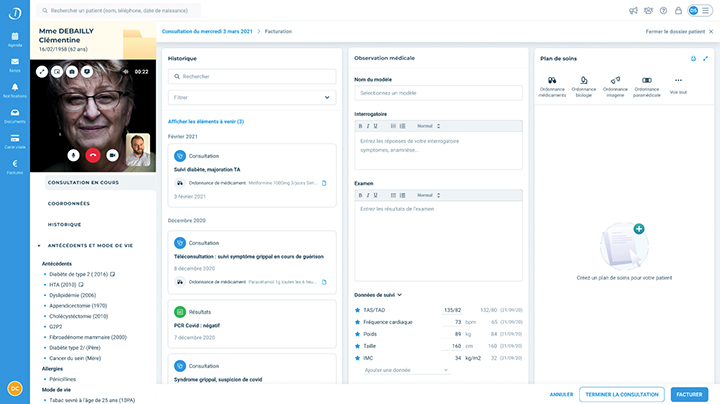Toggle the star next to Poids

tap(359, 334)
